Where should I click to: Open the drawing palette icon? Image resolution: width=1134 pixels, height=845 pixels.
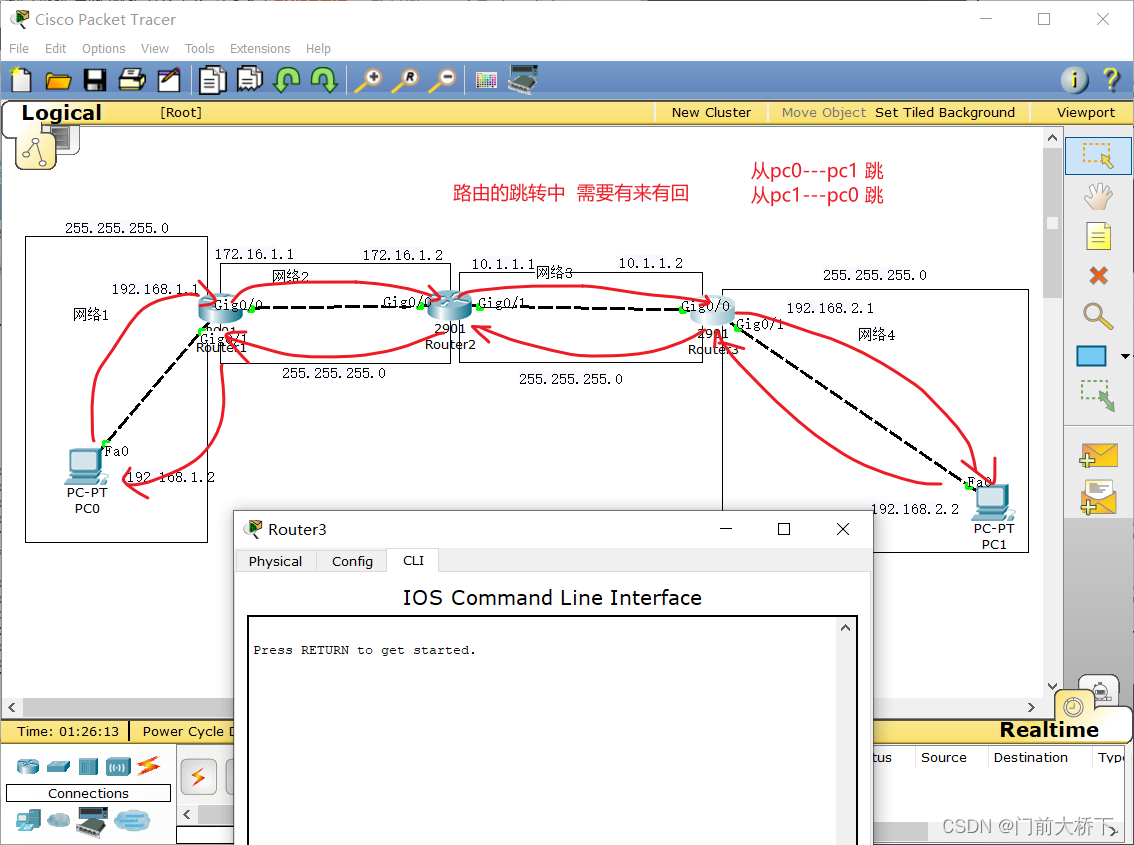point(486,80)
